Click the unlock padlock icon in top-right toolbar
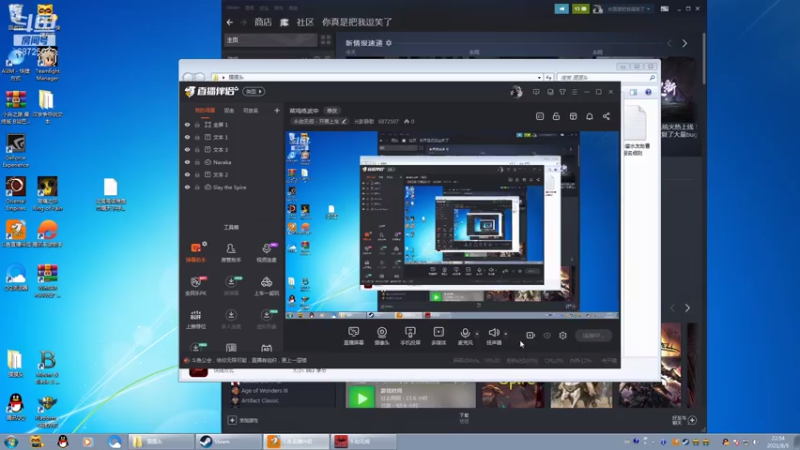Image resolution: width=800 pixels, height=450 pixels. click(x=556, y=116)
